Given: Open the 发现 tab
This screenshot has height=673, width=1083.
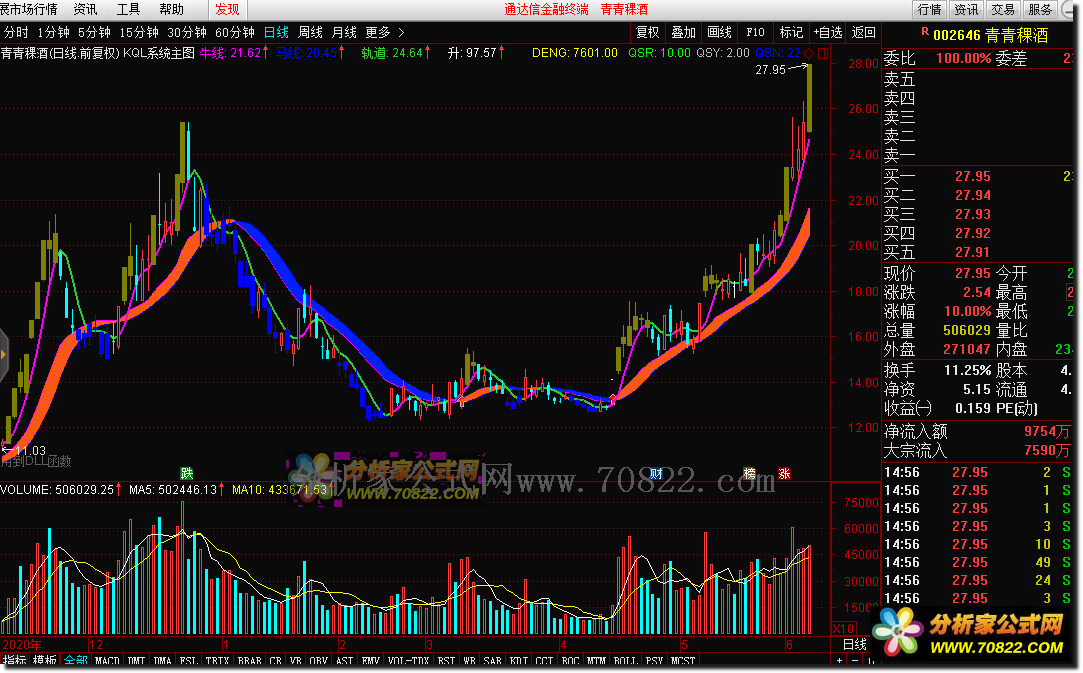Looking at the screenshot, I should [x=227, y=9].
